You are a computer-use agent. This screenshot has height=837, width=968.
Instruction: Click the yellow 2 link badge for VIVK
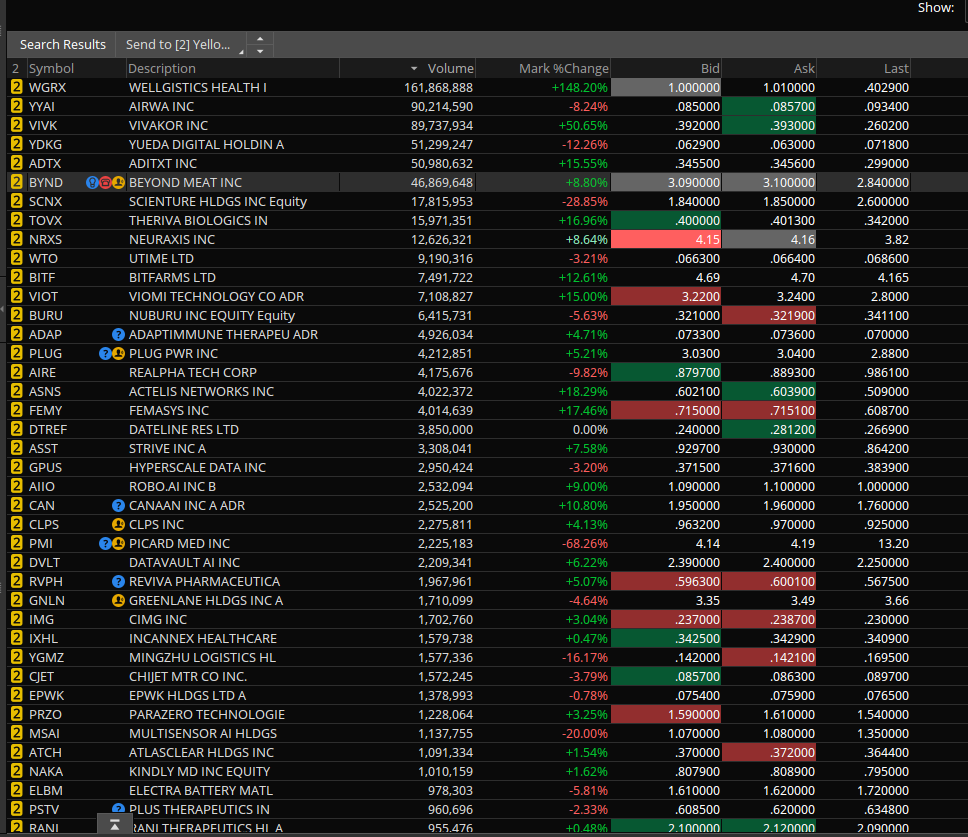17,125
